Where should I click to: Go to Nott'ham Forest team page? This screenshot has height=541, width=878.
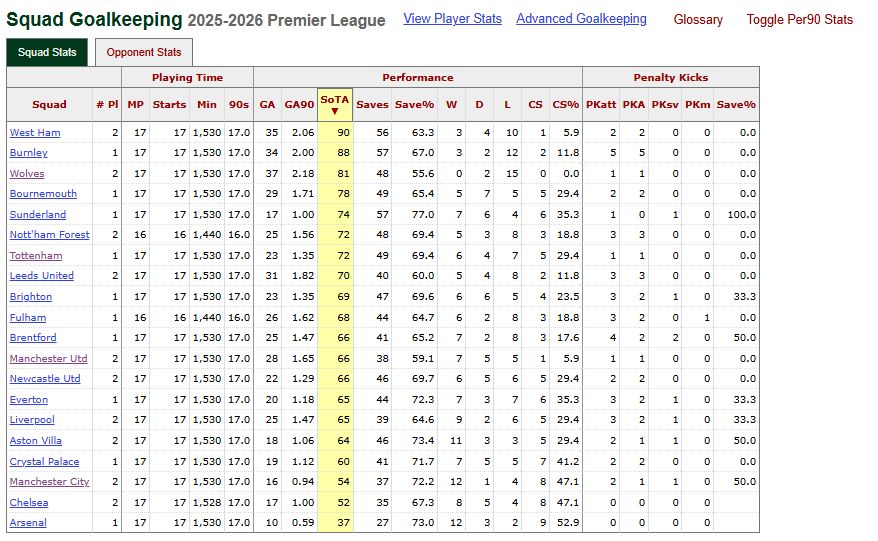click(49, 235)
